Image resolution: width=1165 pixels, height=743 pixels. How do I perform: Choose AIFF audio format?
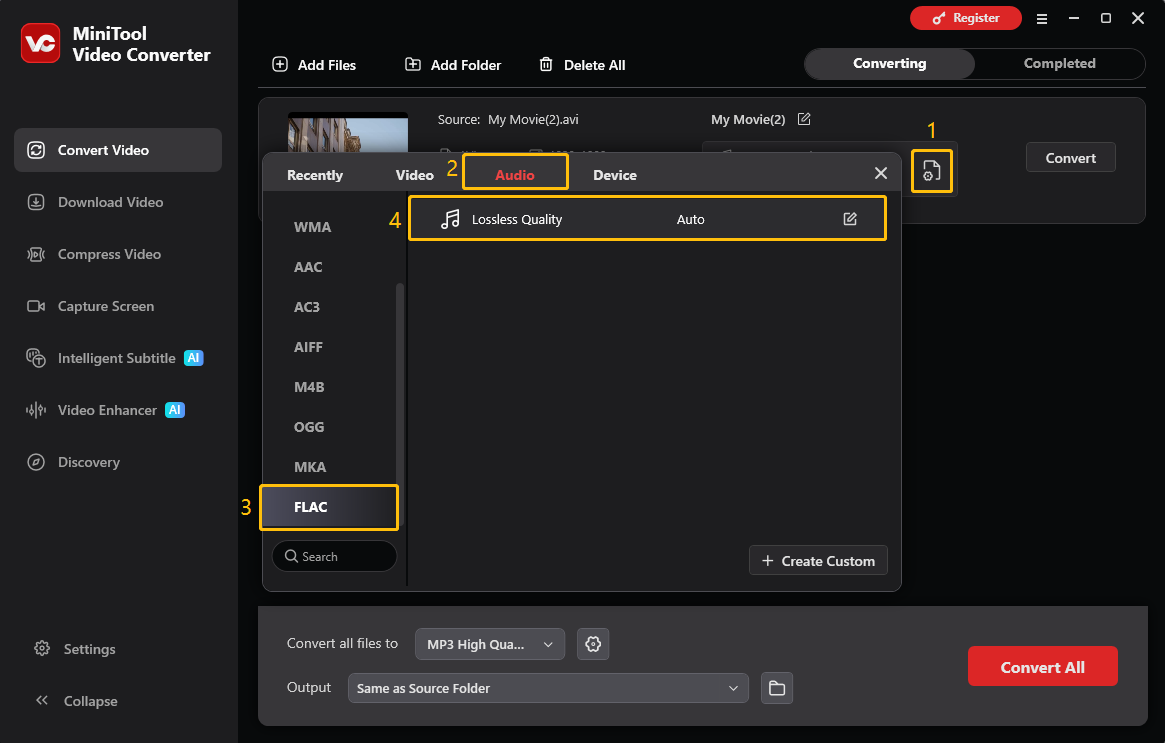pos(308,348)
